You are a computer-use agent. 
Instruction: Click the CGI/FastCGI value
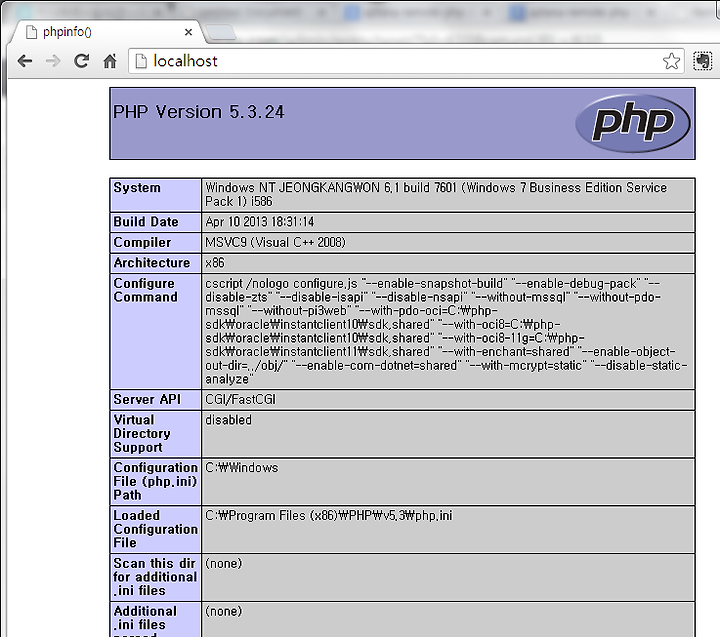click(x=241, y=400)
